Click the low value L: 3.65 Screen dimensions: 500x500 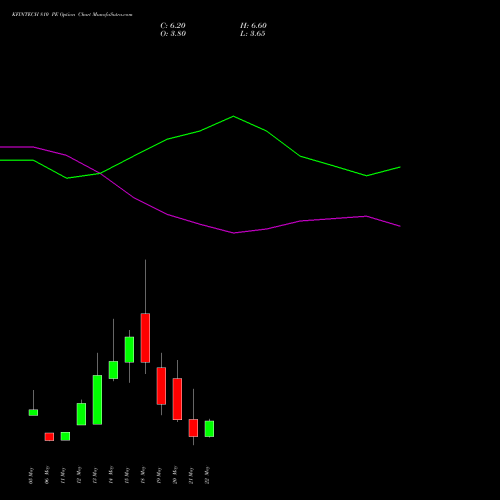(x=253, y=34)
